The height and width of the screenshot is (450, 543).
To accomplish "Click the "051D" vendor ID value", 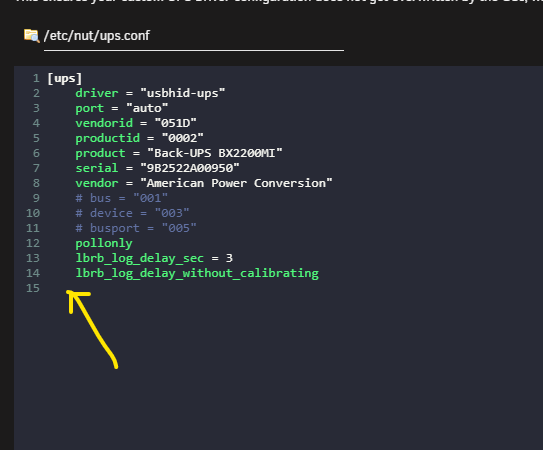I will [176, 123].
